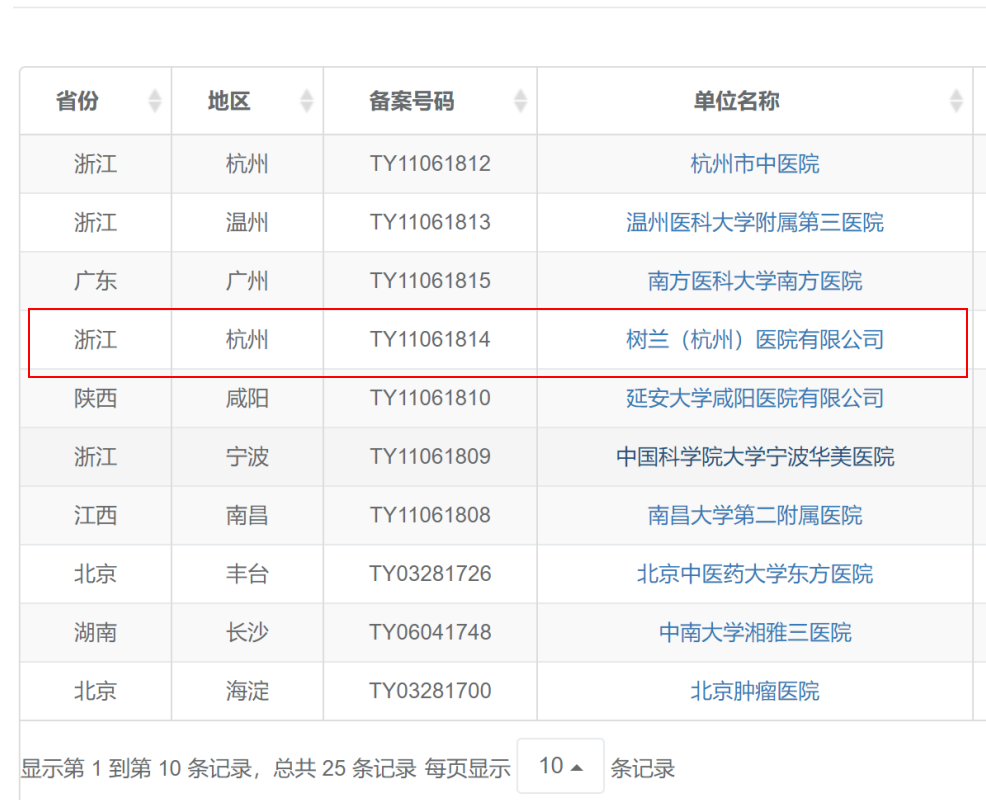Sort by 单位名称 column sort arrows
The width and height of the screenshot is (986, 800).
[956, 101]
